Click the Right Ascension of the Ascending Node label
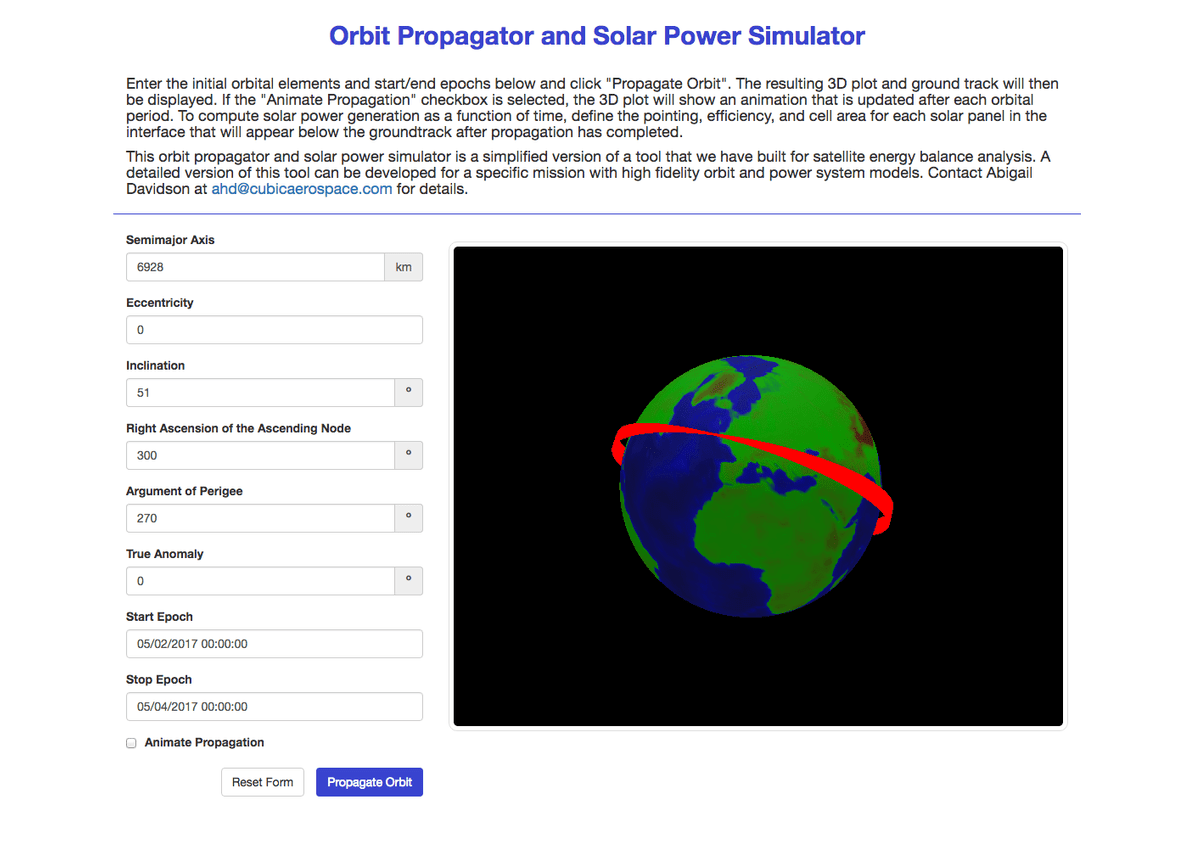Viewport: 1200px width, 846px height. (238, 429)
